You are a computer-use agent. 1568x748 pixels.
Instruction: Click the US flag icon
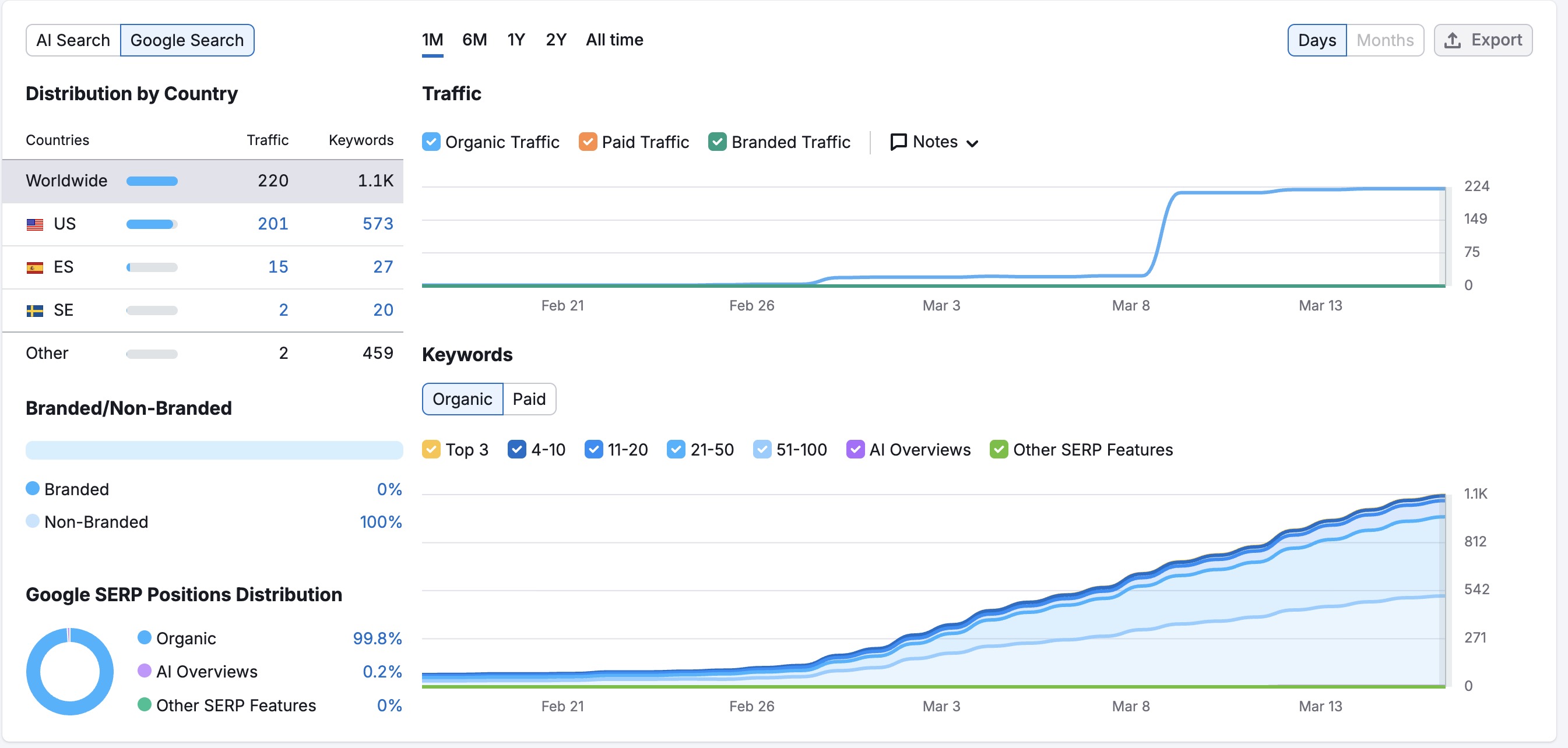35,224
